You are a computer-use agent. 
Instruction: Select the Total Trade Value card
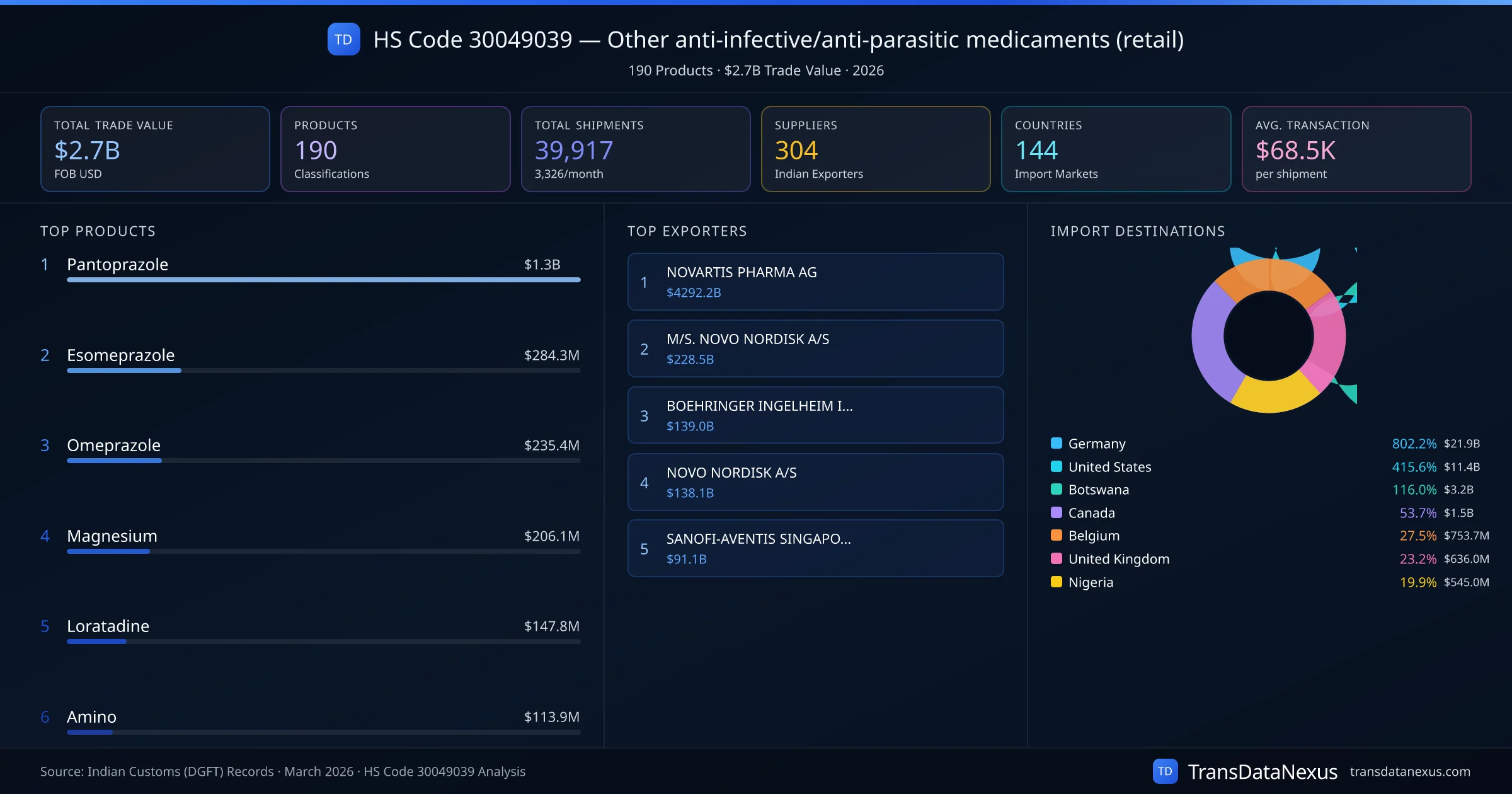[x=155, y=149]
